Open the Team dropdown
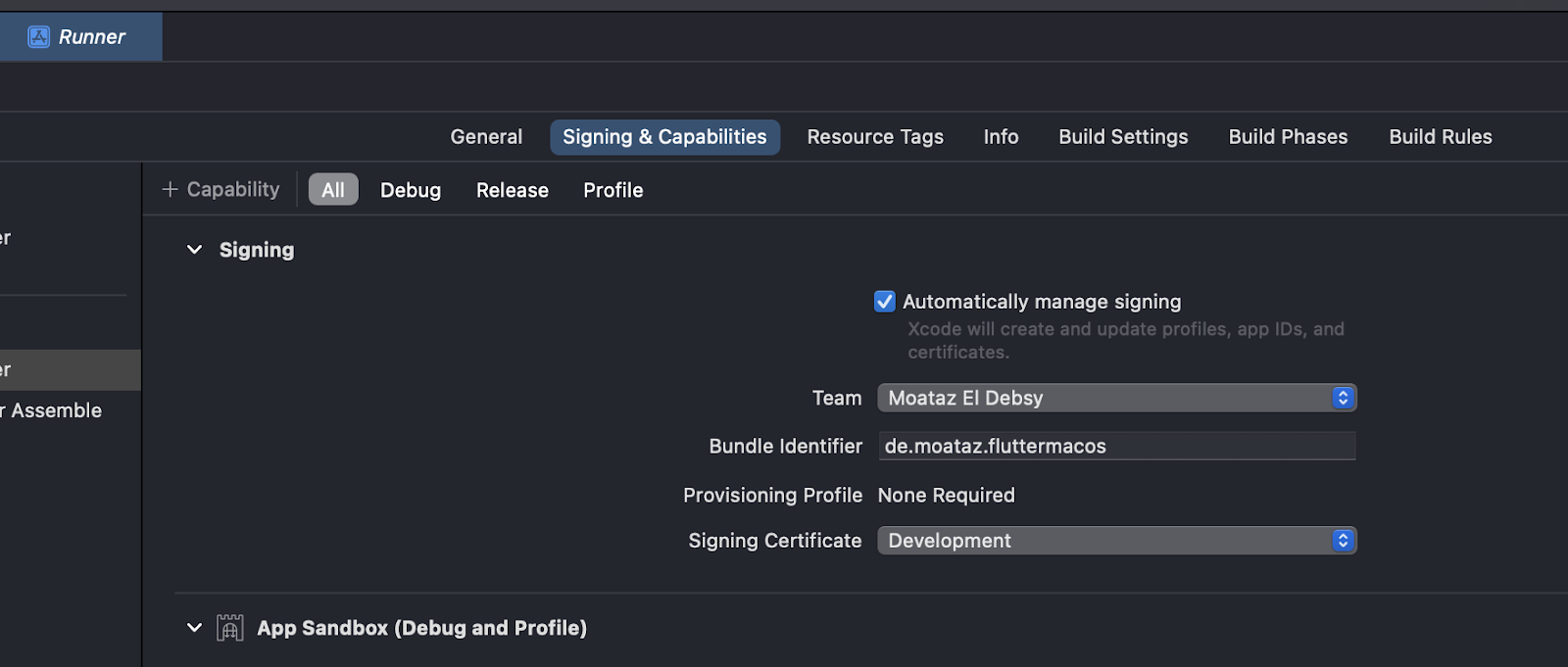Viewport: 1568px width, 667px height. [x=1117, y=398]
